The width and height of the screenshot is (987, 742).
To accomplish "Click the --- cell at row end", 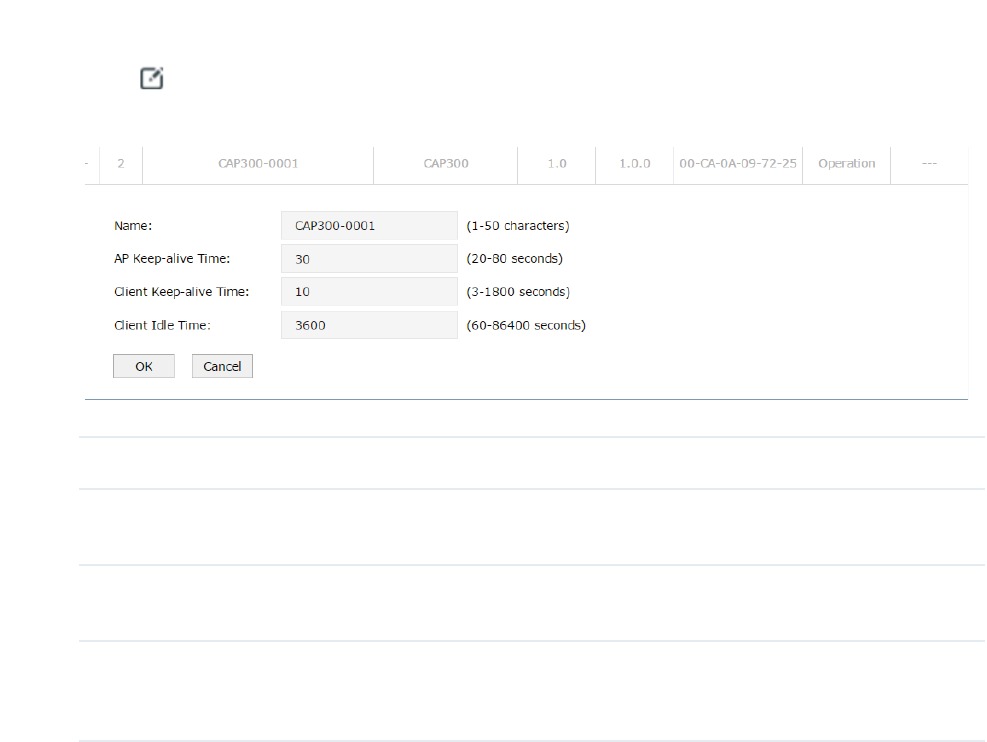I will pos(929,164).
